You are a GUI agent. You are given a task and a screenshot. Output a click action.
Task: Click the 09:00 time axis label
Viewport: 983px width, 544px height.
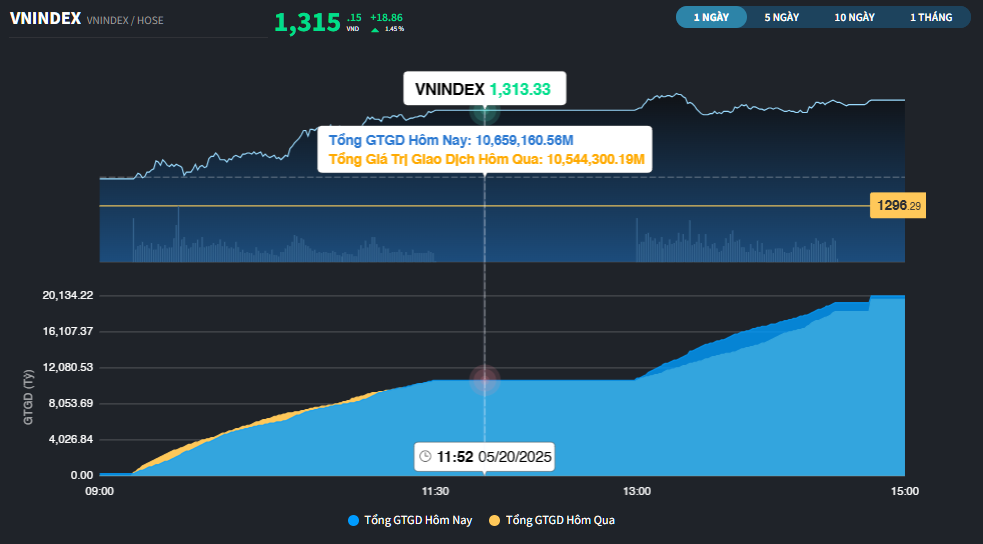click(100, 491)
